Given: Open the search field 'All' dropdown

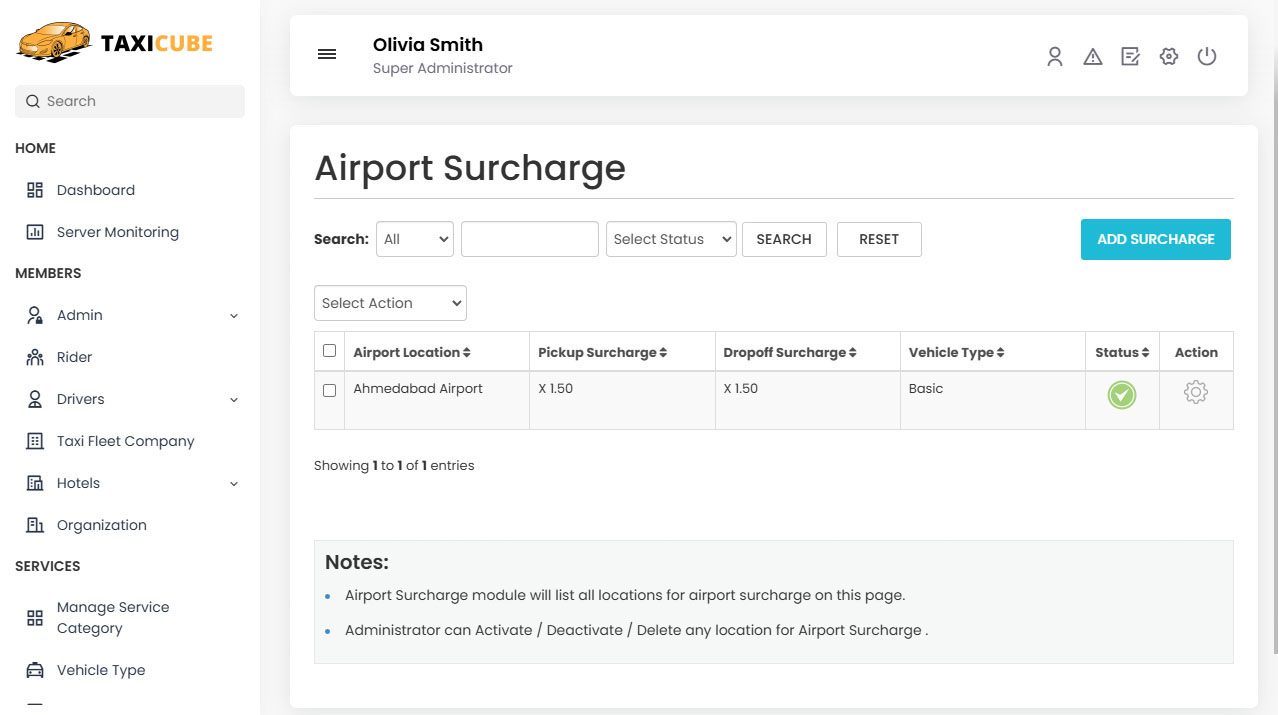Looking at the screenshot, I should [x=414, y=239].
